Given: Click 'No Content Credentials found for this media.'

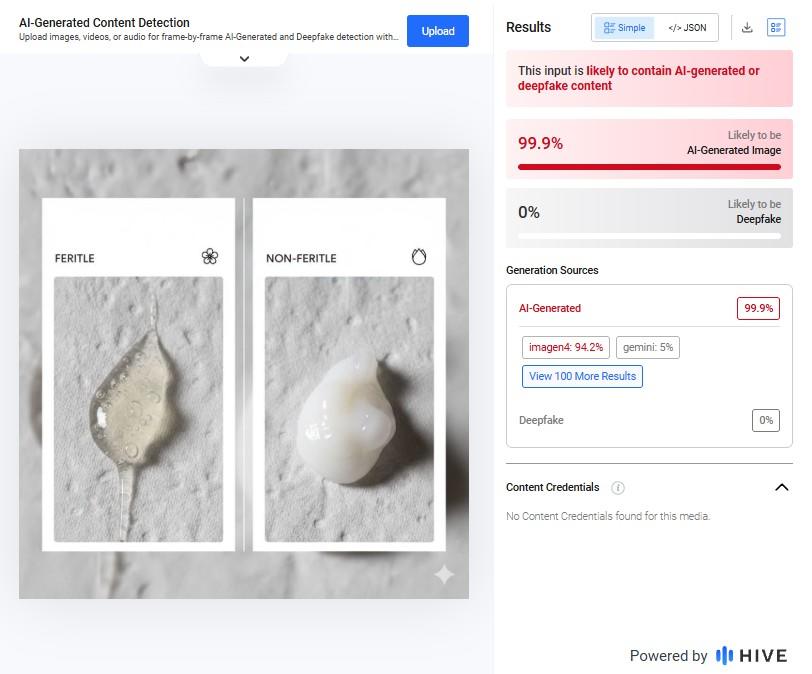Looking at the screenshot, I should tap(608, 516).
